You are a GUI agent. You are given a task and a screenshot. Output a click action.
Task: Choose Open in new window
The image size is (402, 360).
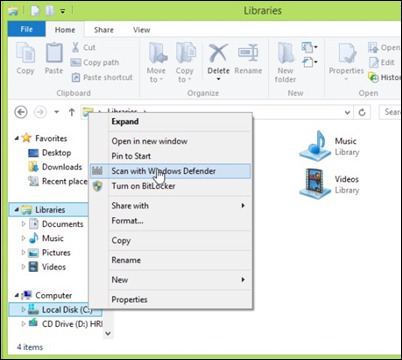click(170, 141)
